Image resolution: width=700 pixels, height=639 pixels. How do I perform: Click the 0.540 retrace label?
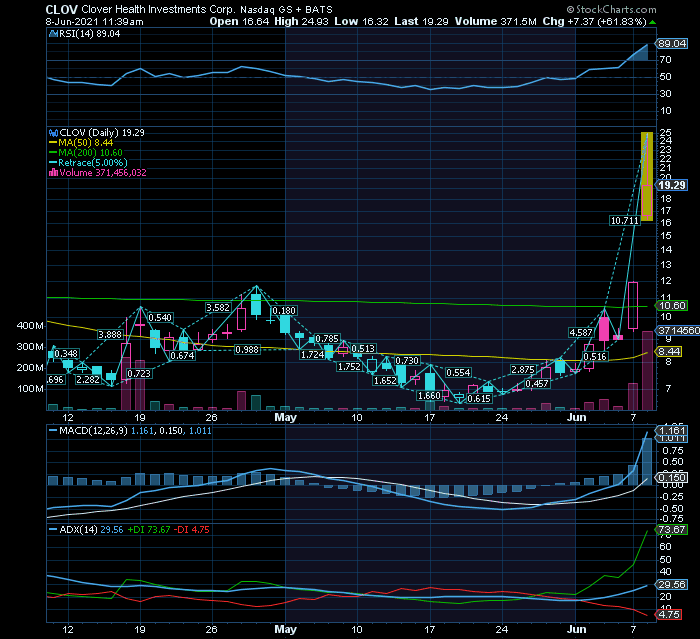pos(159,317)
